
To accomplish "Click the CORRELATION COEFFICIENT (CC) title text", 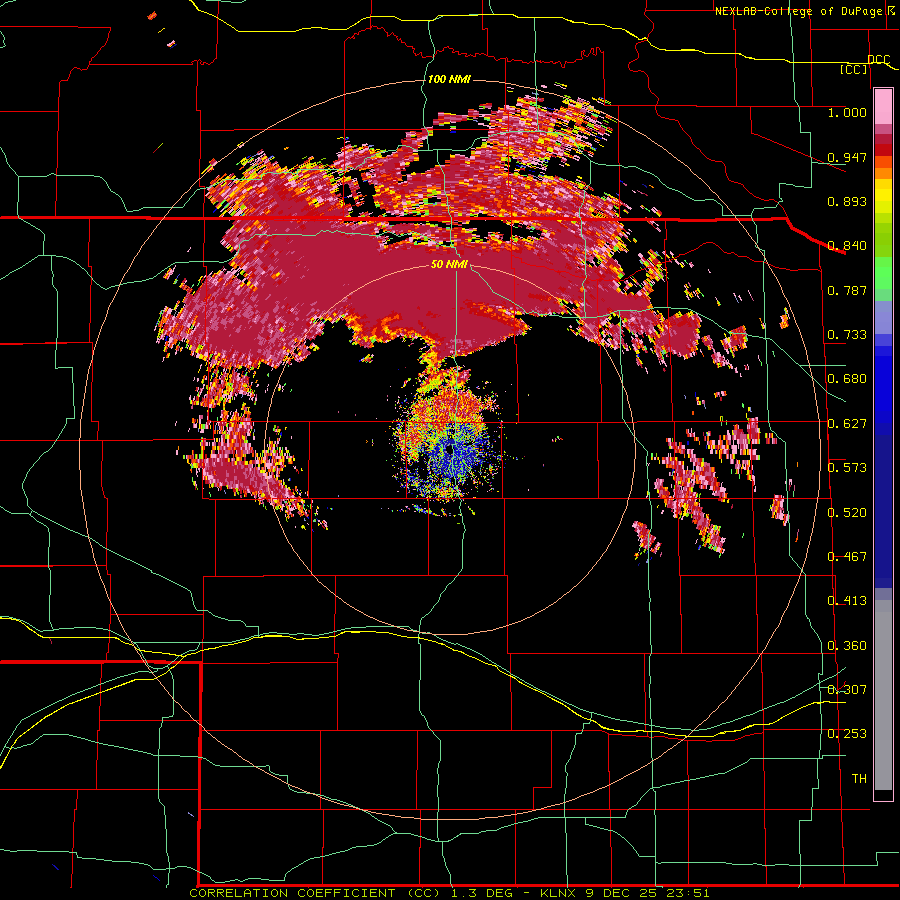I will (315, 893).
